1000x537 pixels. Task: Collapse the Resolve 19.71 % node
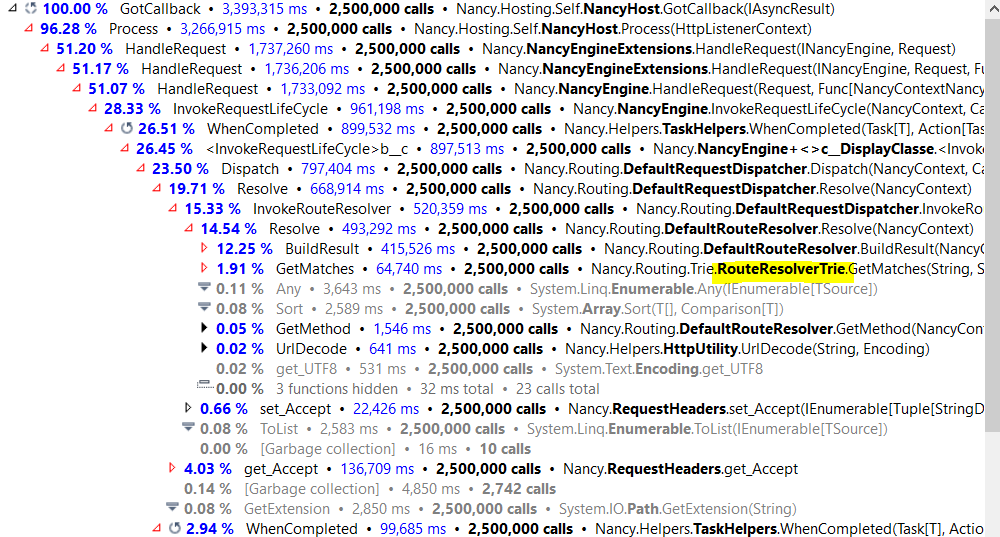[x=157, y=188]
